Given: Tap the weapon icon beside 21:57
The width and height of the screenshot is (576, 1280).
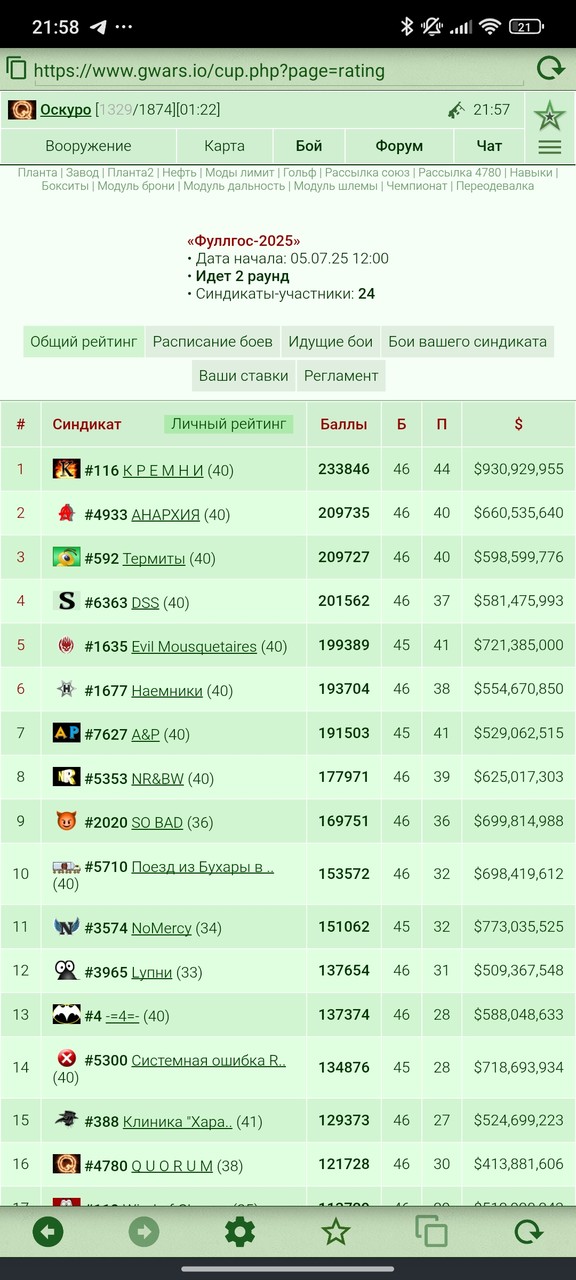Looking at the screenshot, I should pyautogui.click(x=456, y=110).
